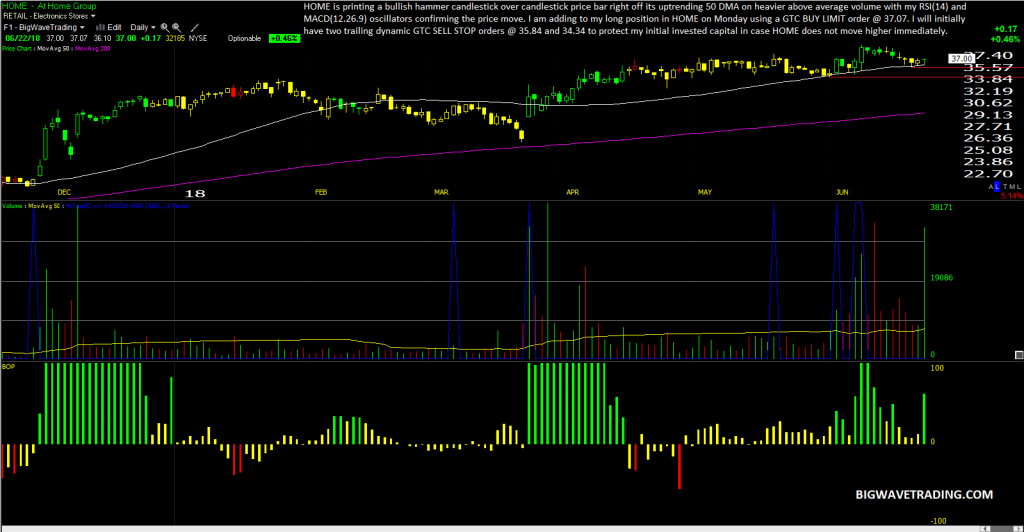Image resolution: width=1024 pixels, height=532 pixels.
Task: Click the FEB month axis label
Action: pyautogui.click(x=321, y=193)
